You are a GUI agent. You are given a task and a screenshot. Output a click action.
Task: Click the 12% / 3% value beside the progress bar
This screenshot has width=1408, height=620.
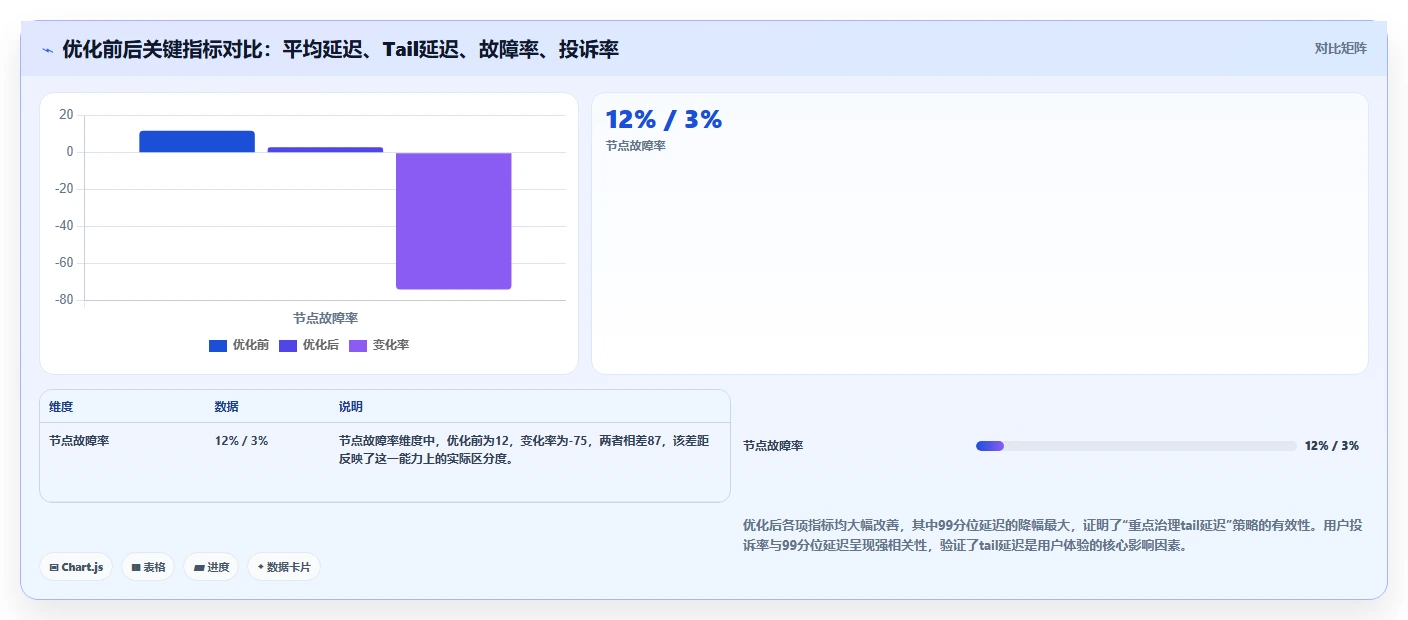point(1332,446)
